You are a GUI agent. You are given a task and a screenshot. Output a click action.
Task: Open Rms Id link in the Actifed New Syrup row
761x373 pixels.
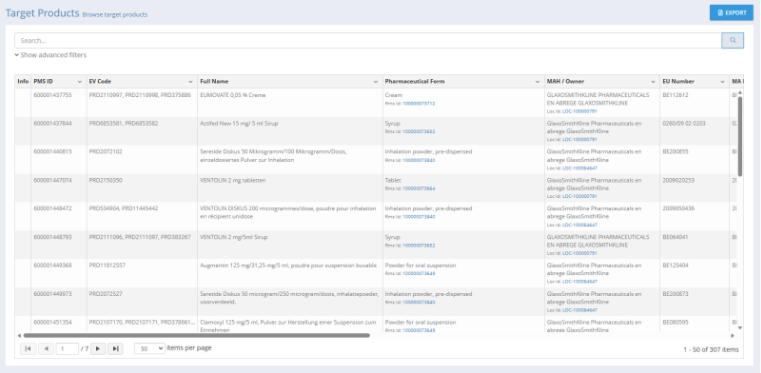[x=418, y=131]
